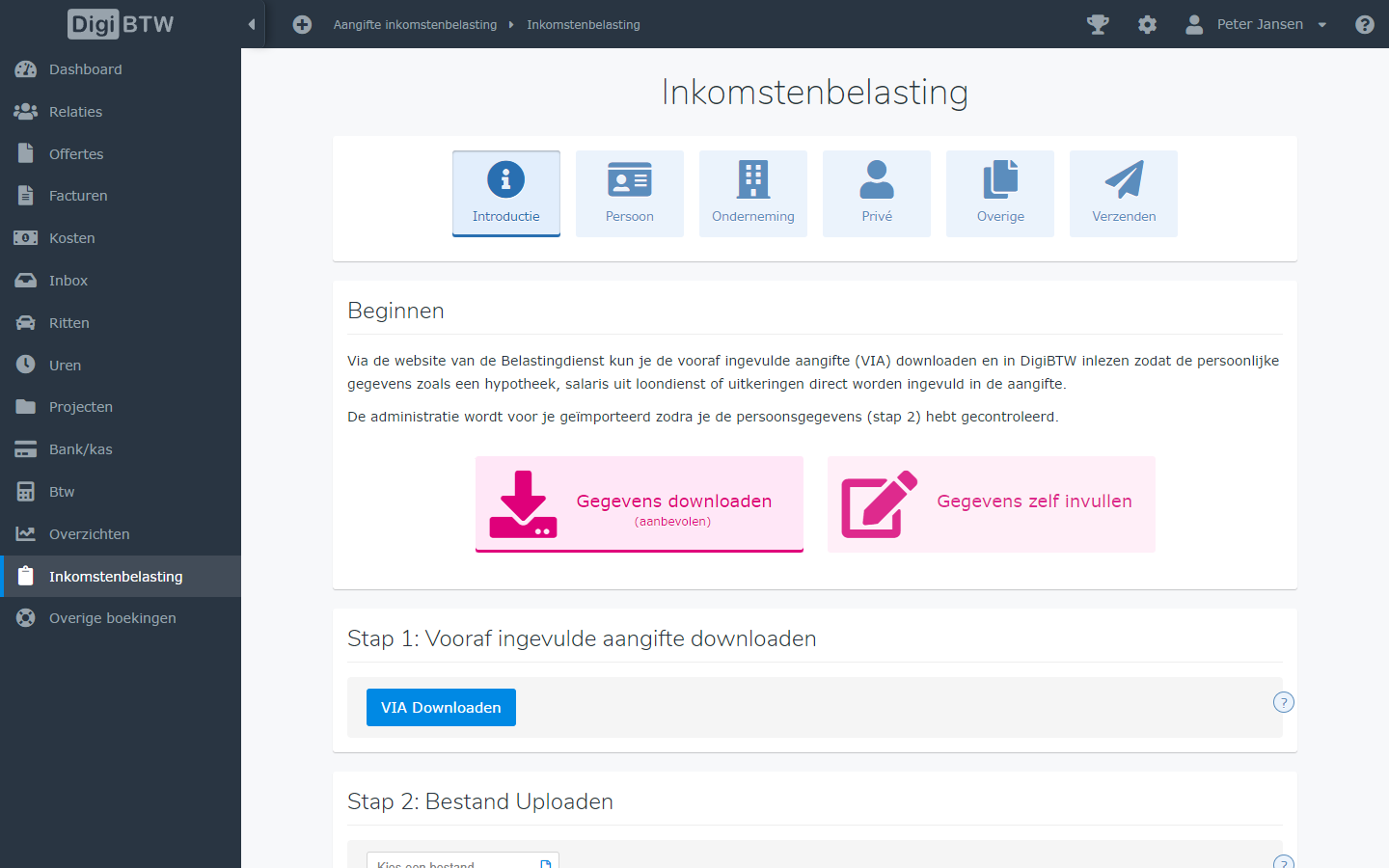Screen dimensions: 1389x868
Task: Open Overige boekingen in sidebar
Action: coord(113,618)
